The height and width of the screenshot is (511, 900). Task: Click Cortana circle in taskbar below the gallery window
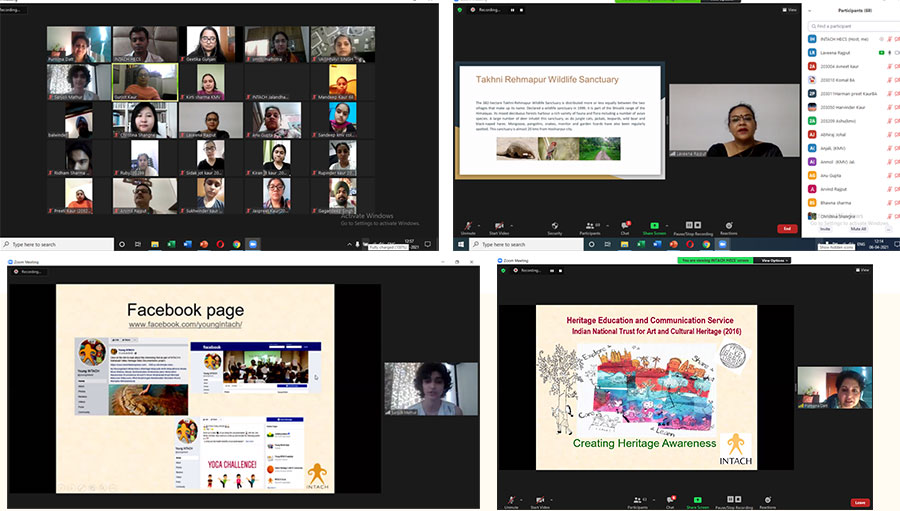click(x=122, y=244)
